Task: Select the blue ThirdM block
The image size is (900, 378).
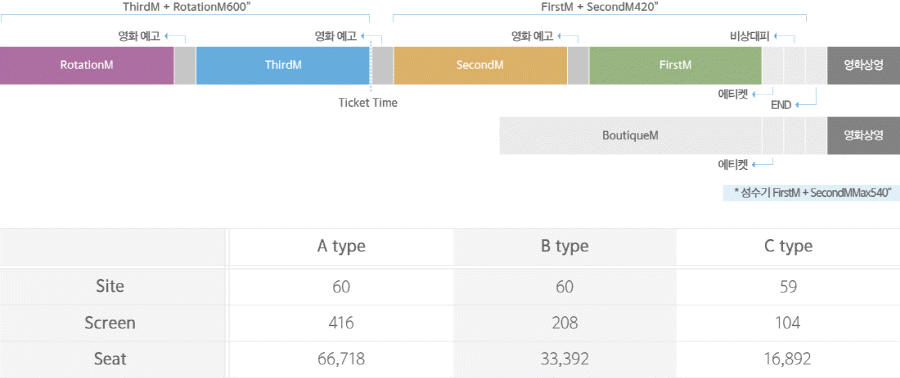Action: tap(283, 65)
